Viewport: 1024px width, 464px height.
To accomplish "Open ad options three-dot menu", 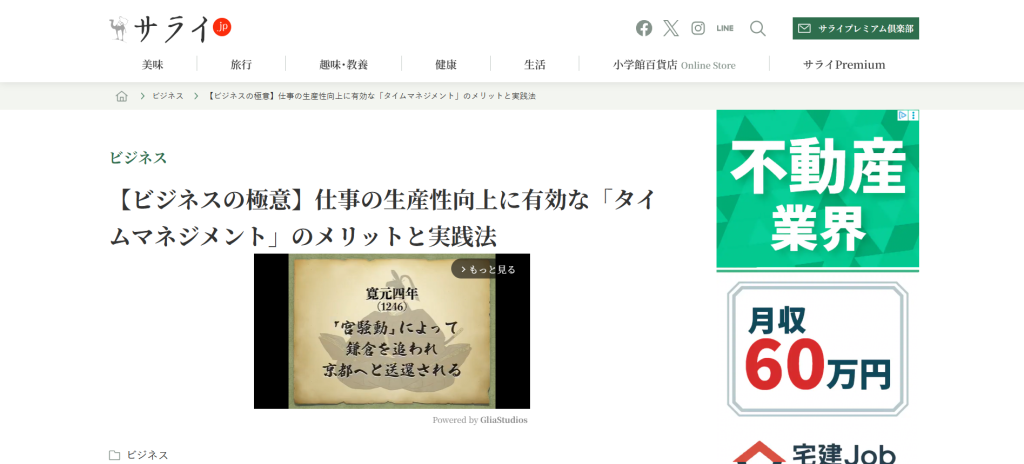I will (x=913, y=116).
